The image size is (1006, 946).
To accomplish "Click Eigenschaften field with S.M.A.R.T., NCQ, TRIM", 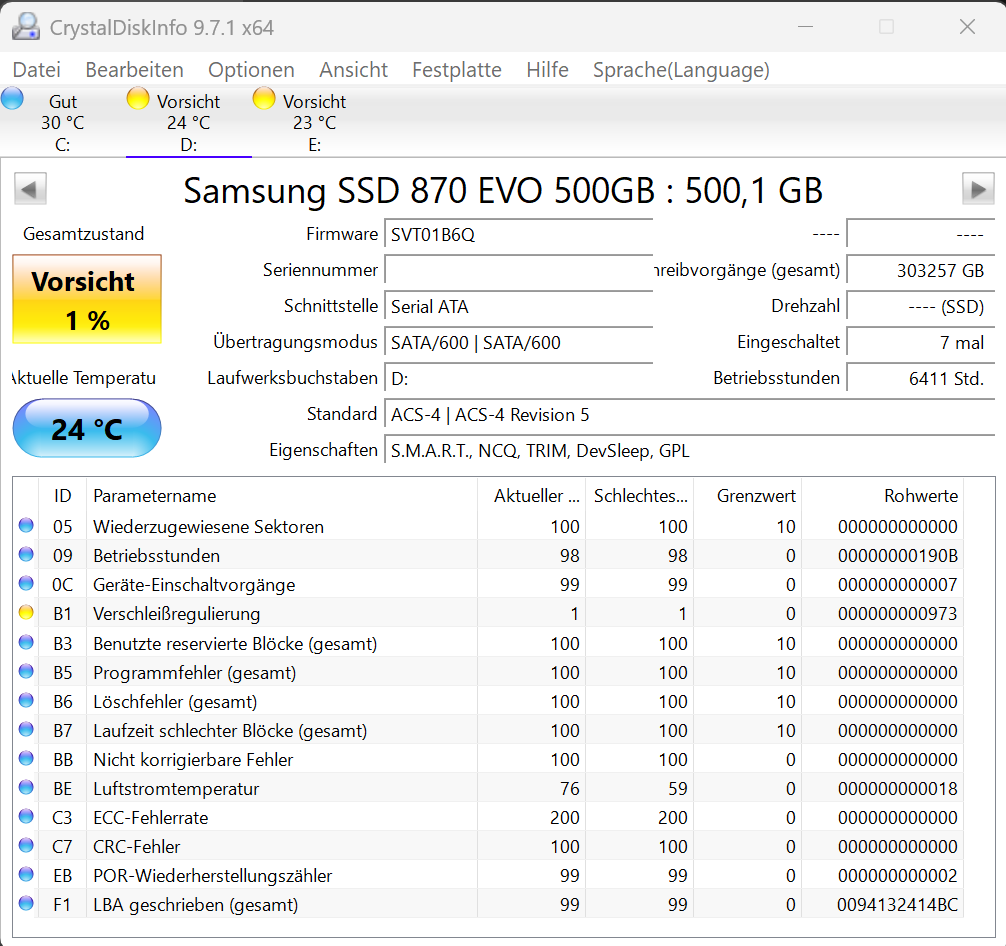I will pos(690,451).
